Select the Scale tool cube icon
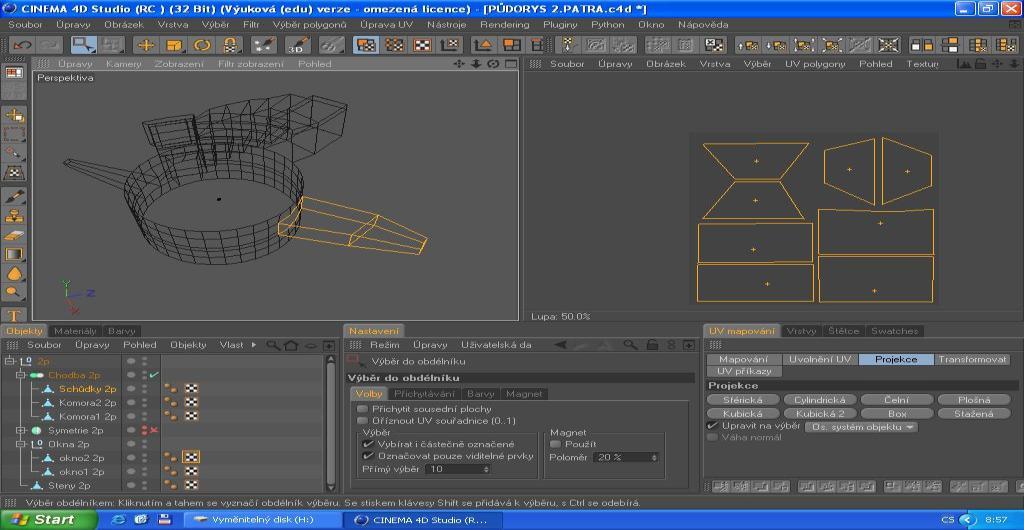Screen dimensions: 1024x530 coord(174,45)
